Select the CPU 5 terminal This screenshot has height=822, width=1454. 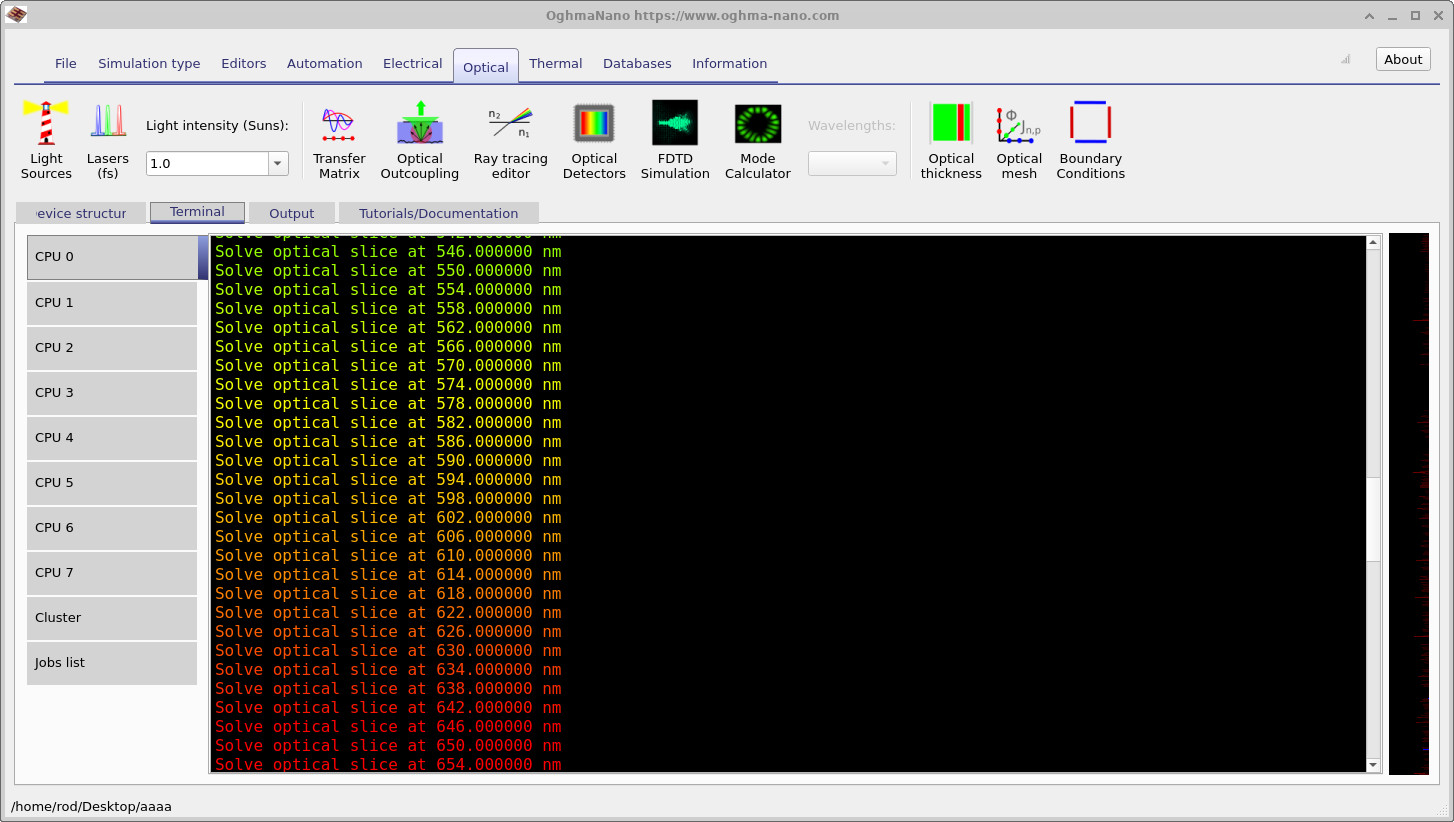112,483
